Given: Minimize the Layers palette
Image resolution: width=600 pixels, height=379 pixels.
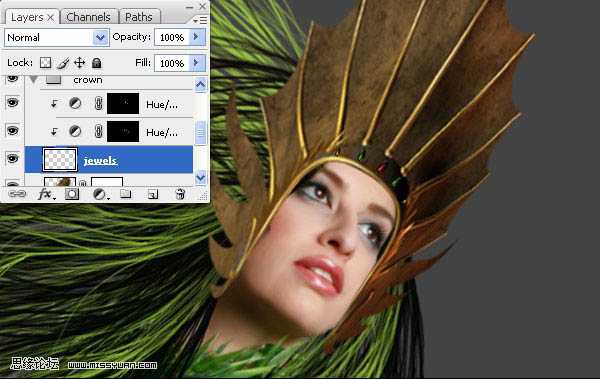Looking at the screenshot, I should click(189, 7).
